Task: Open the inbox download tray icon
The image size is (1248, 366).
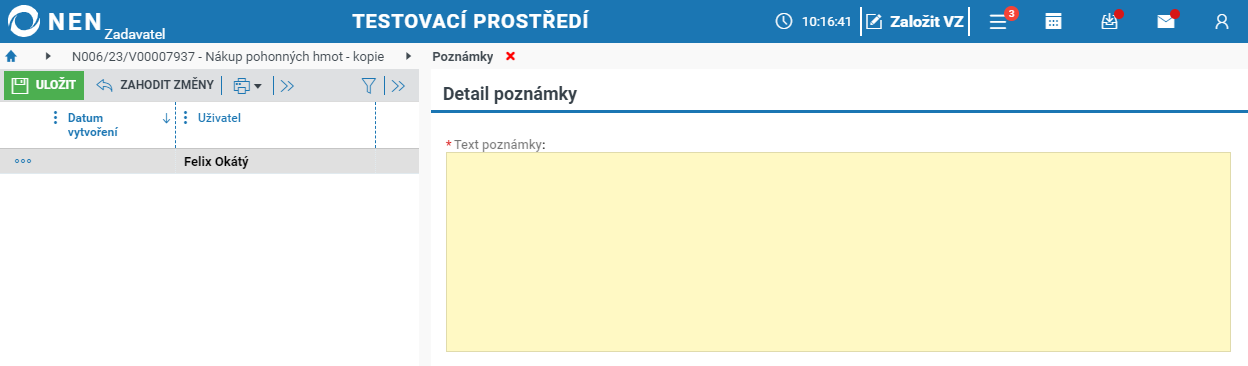Action: pyautogui.click(x=1110, y=21)
